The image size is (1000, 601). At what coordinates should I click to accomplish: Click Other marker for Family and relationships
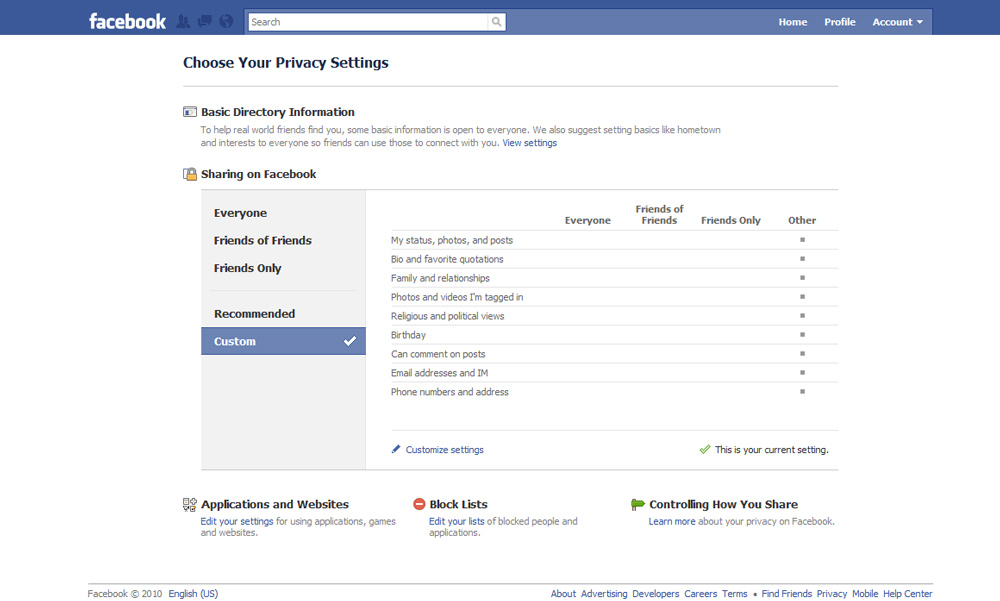[802, 278]
